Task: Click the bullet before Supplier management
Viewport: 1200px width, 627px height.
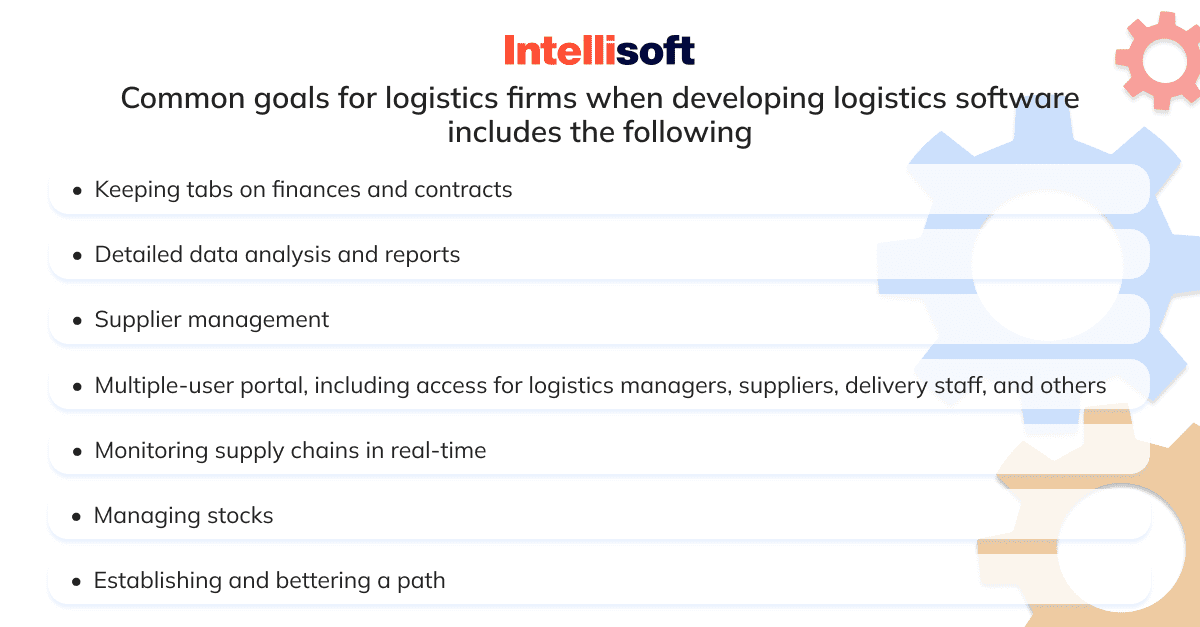Action: click(78, 321)
